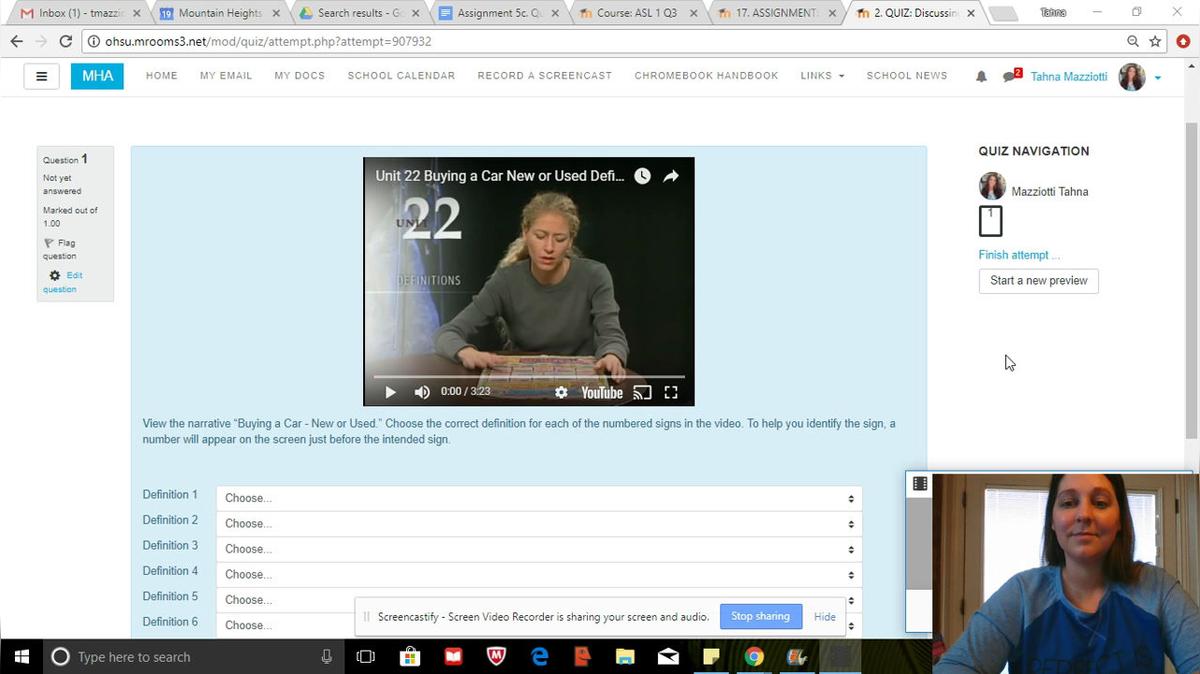1200x674 pixels.
Task: Open SCHOOL CALENDAR in navigation bar
Action: pos(401,76)
